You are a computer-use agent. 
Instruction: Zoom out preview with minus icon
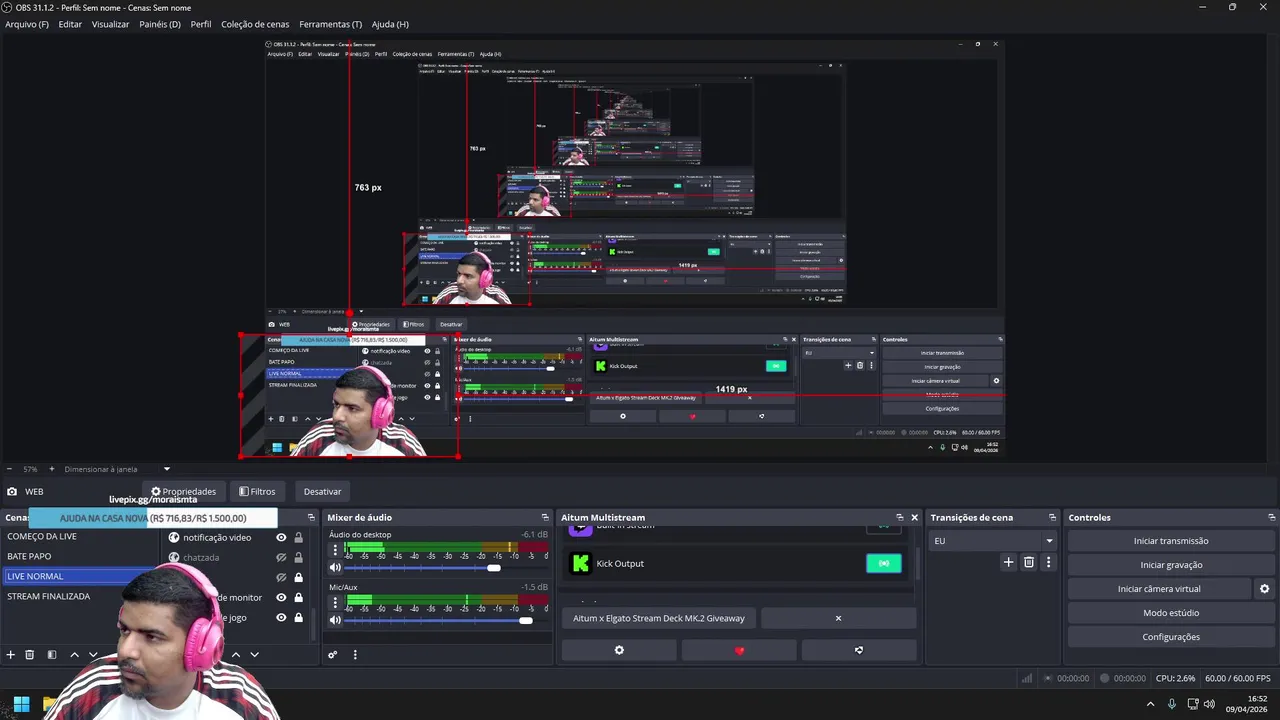[10, 469]
